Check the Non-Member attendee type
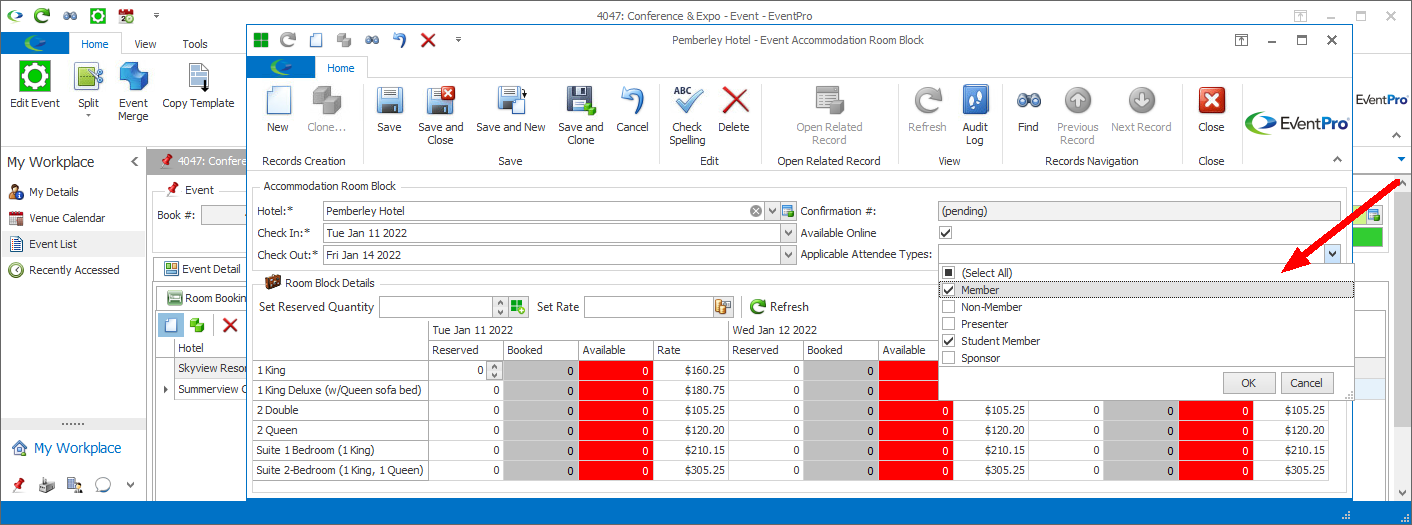Viewport: 1412px width, 525px height. pyautogui.click(x=949, y=307)
